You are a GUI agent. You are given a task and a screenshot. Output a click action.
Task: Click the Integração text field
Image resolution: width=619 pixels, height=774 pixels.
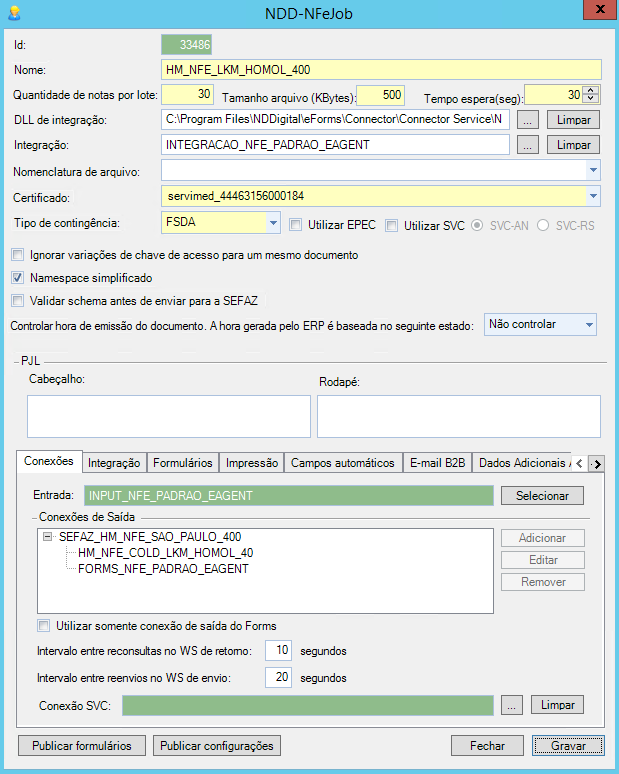335,145
